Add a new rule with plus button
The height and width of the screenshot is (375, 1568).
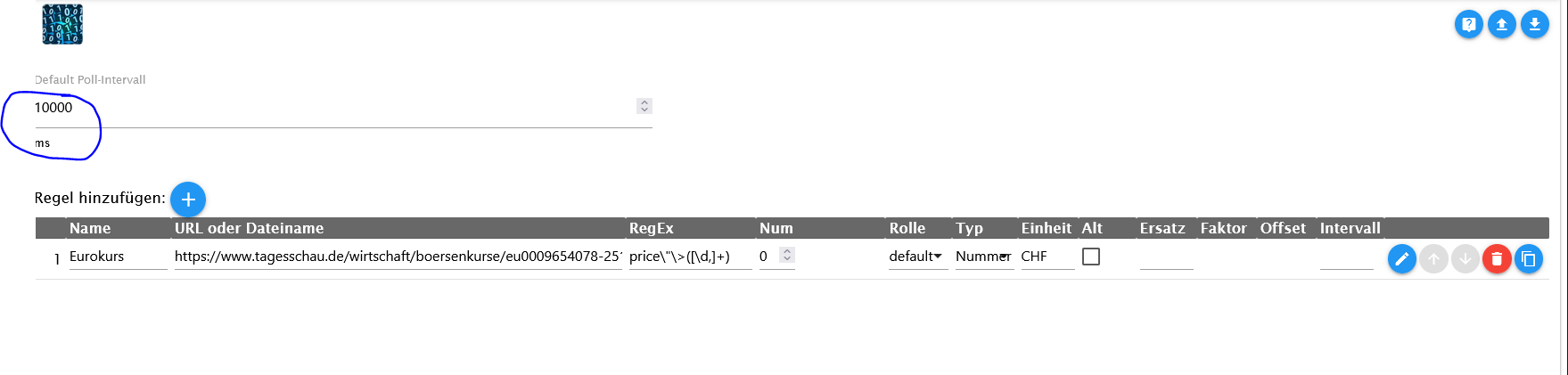tap(188, 200)
